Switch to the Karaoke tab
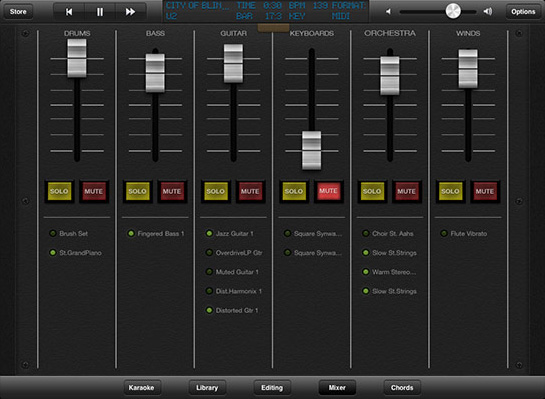The width and height of the screenshot is (545, 399). 141,388
